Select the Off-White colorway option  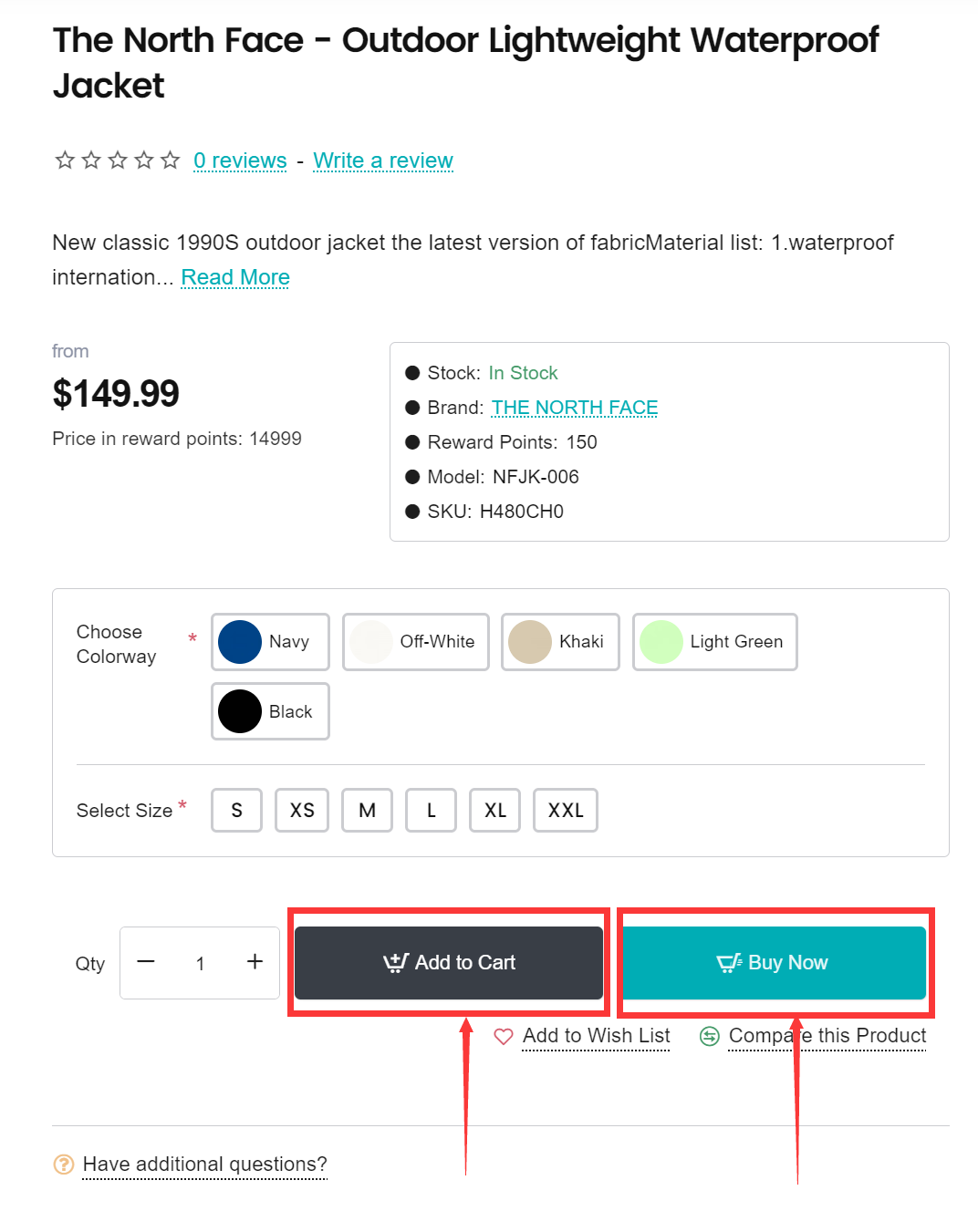(x=416, y=642)
